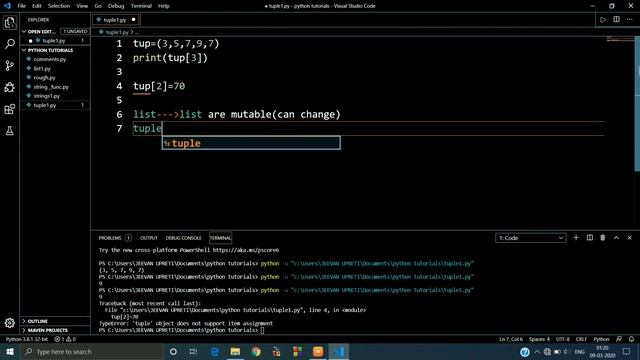Click the Windows taskbar search box

(92, 351)
